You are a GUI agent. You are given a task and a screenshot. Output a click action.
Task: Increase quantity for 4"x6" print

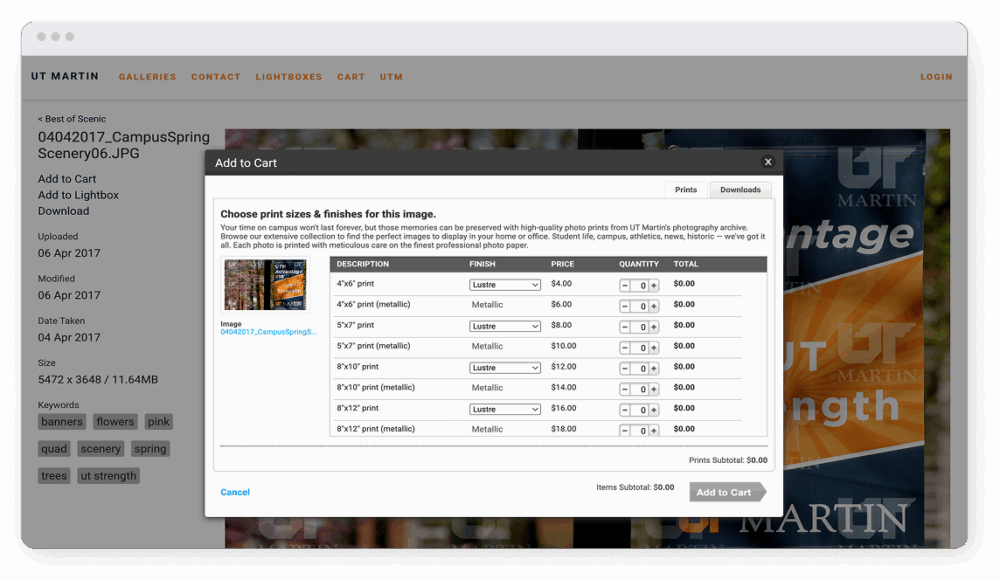click(x=654, y=286)
